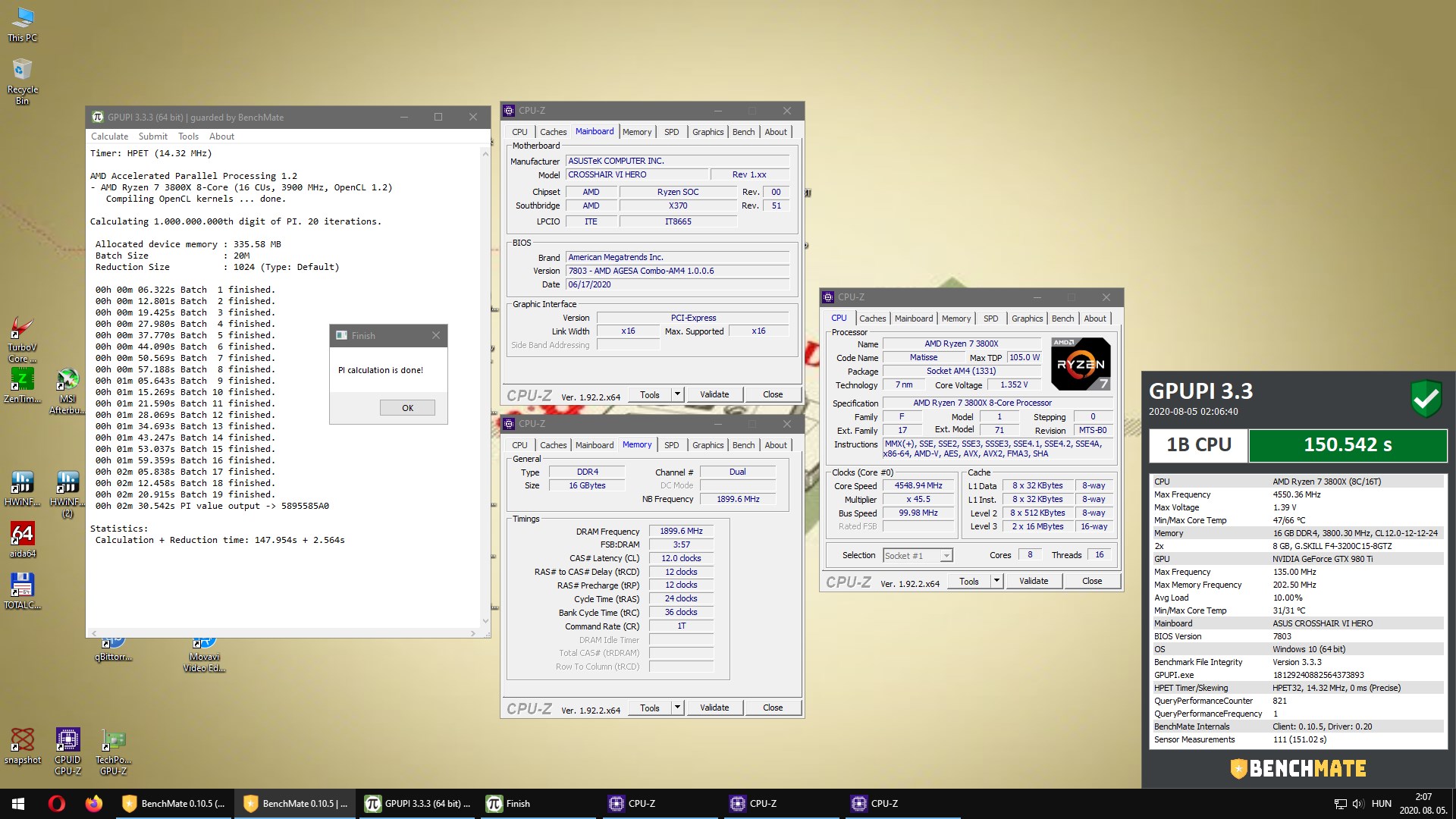Viewport: 1456px width, 819px height.
Task: Open qBittorrent desktop shortcut
Action: [x=113, y=650]
